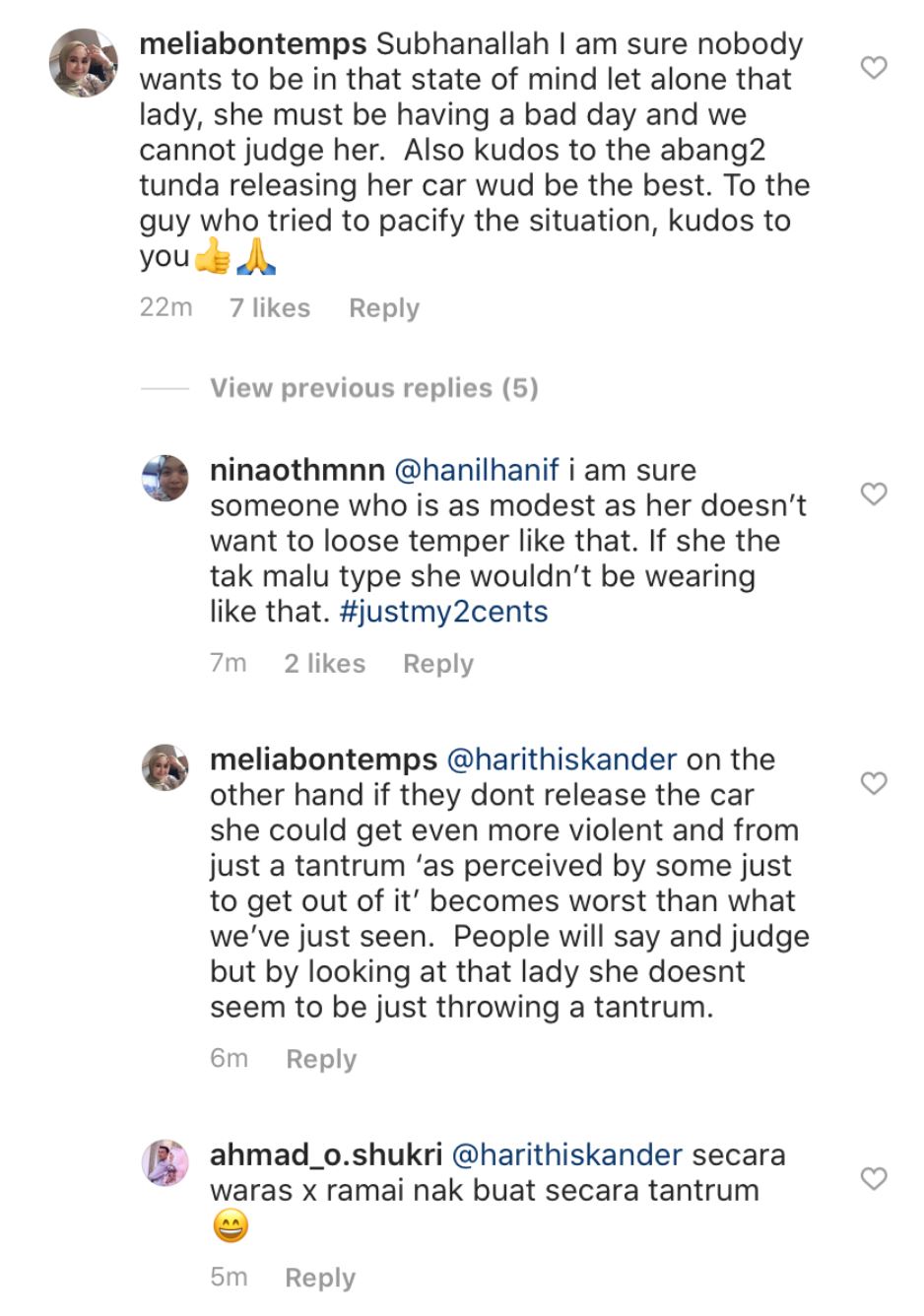View the 7 likes on top comment
This screenshot has height=1316, width=924.
pyautogui.click(x=269, y=308)
